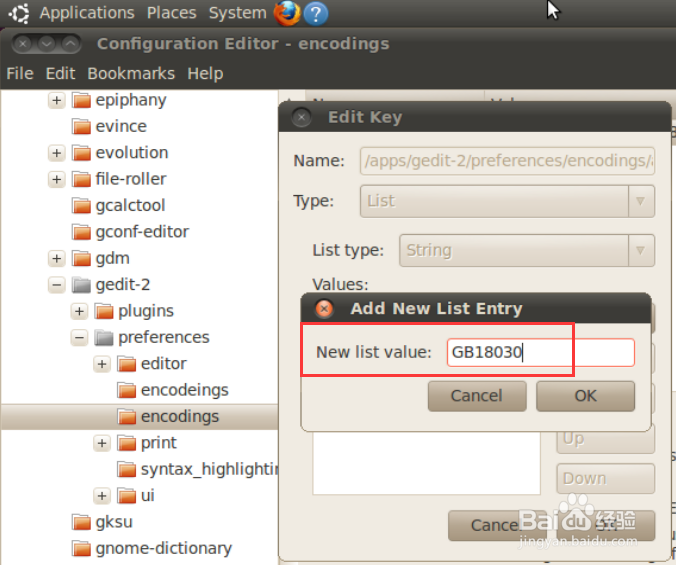Click the evince folder icon

coord(81,127)
